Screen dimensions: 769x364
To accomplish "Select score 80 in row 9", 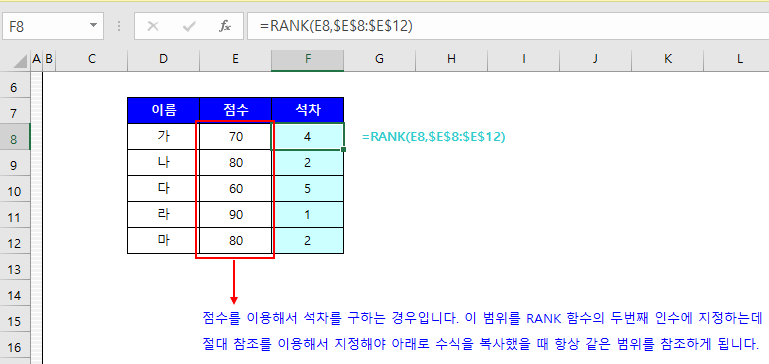I will click(235, 162).
